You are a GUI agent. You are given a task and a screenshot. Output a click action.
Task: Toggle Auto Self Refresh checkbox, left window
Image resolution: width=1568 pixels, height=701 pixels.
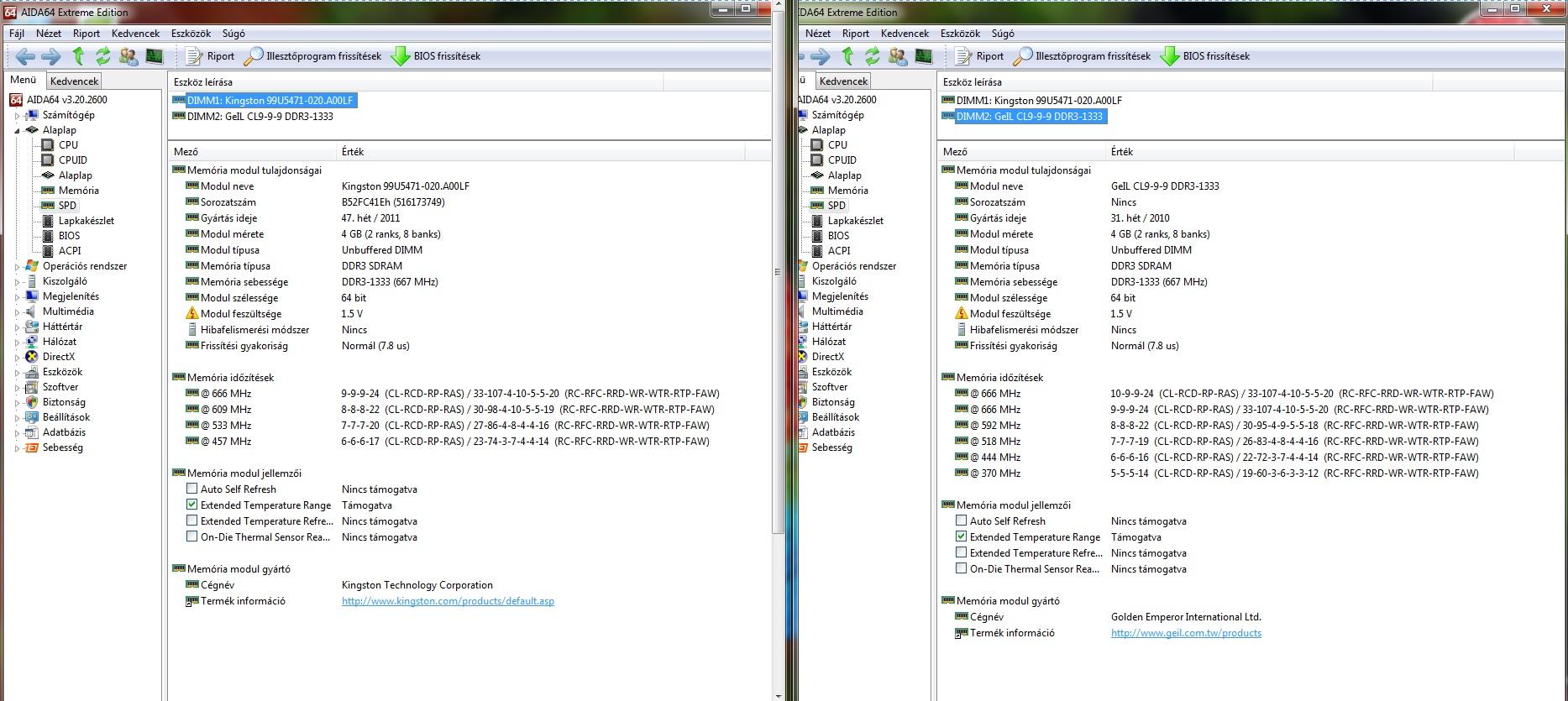click(191, 489)
